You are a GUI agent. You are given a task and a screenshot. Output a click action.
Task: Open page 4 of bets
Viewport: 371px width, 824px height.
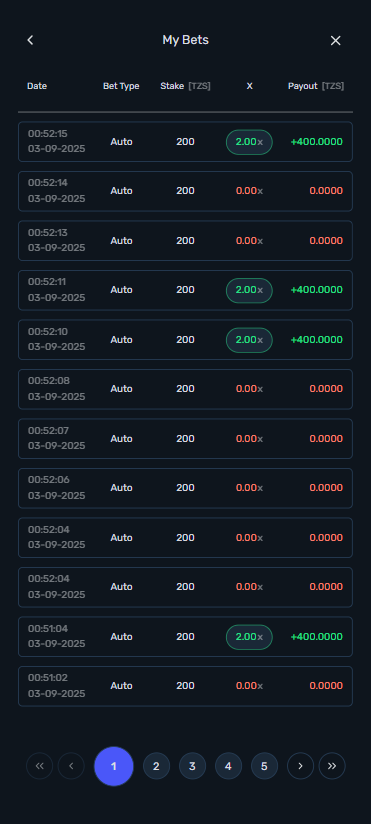228,766
